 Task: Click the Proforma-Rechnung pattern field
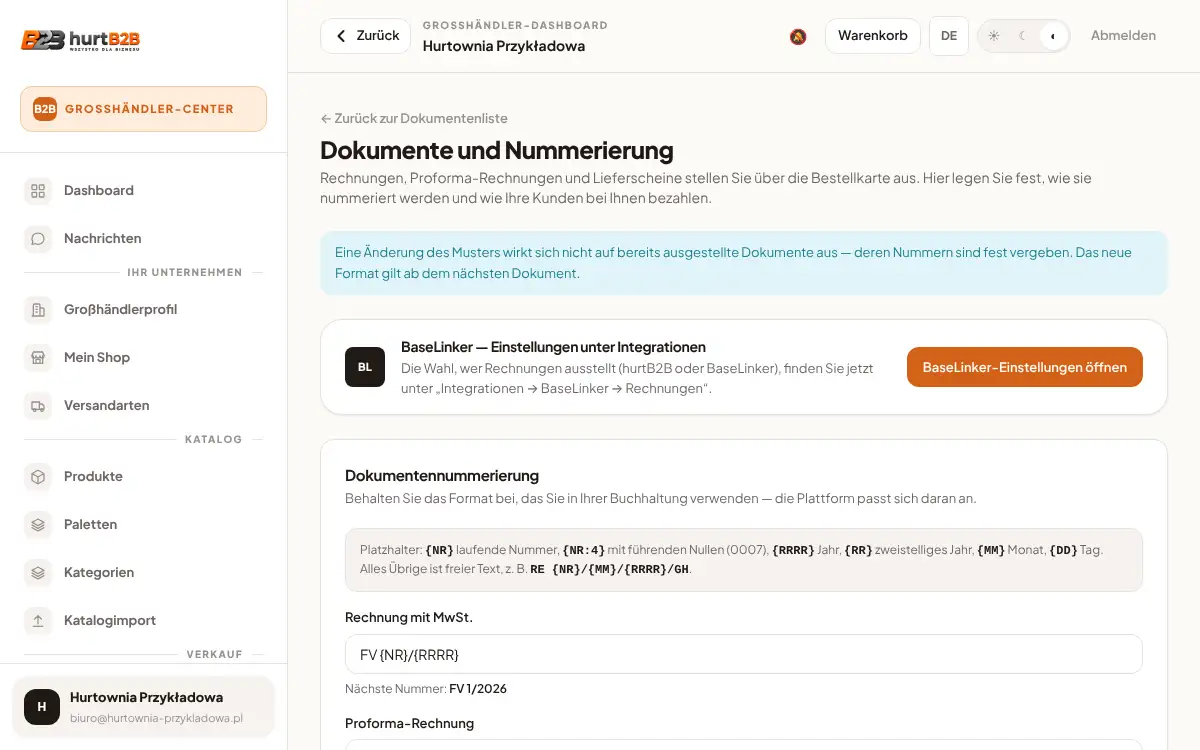(x=744, y=745)
